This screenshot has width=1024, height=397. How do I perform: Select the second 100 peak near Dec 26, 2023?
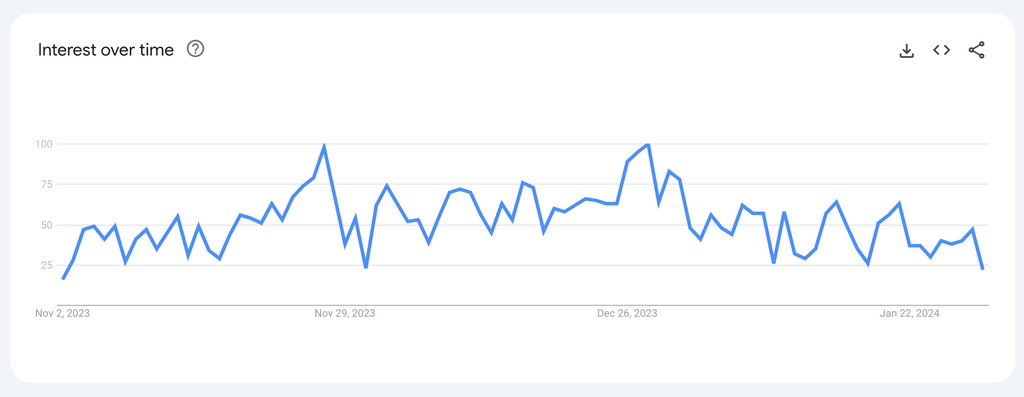(647, 144)
